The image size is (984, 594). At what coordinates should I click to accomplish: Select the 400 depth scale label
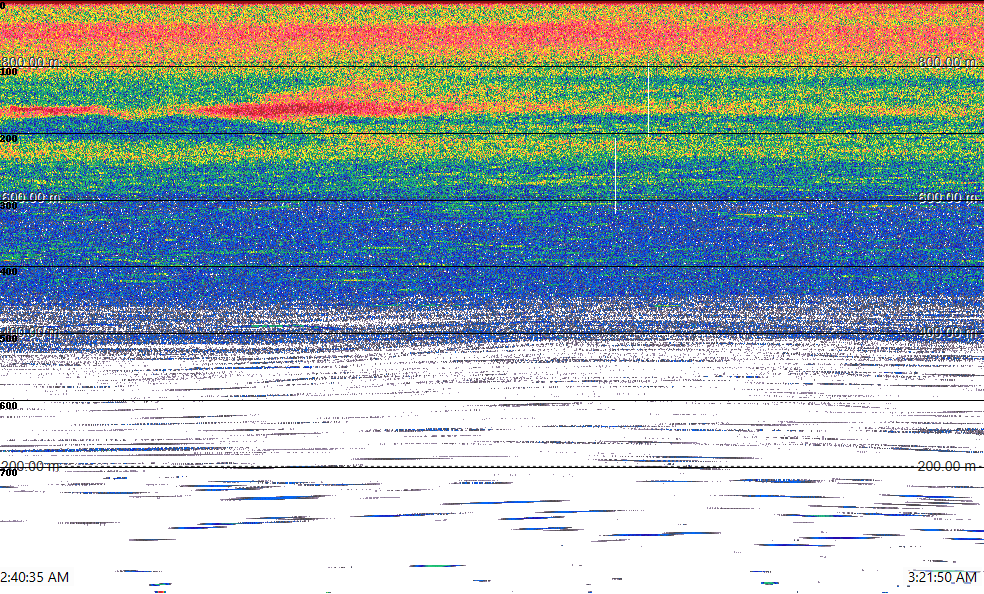coord(9,272)
